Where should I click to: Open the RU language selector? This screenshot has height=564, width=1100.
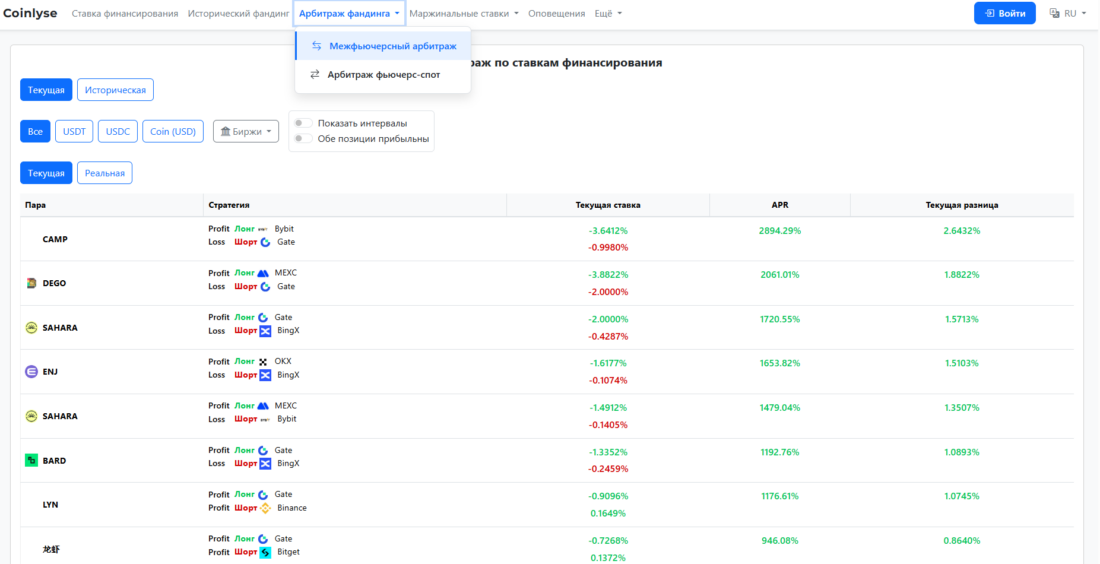tap(1068, 13)
